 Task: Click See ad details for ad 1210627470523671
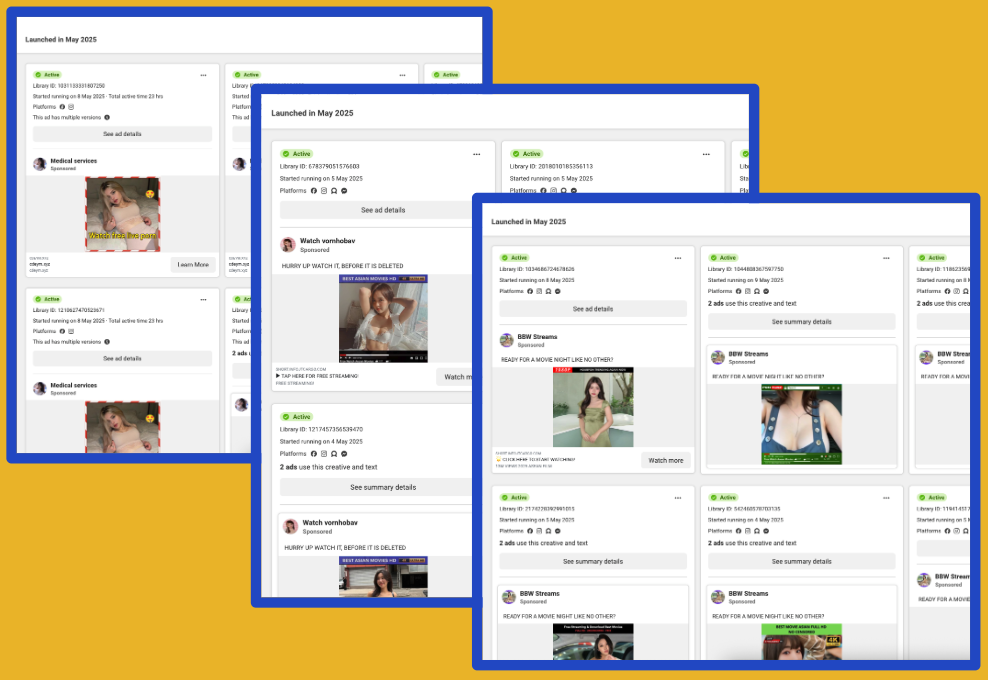(122, 359)
